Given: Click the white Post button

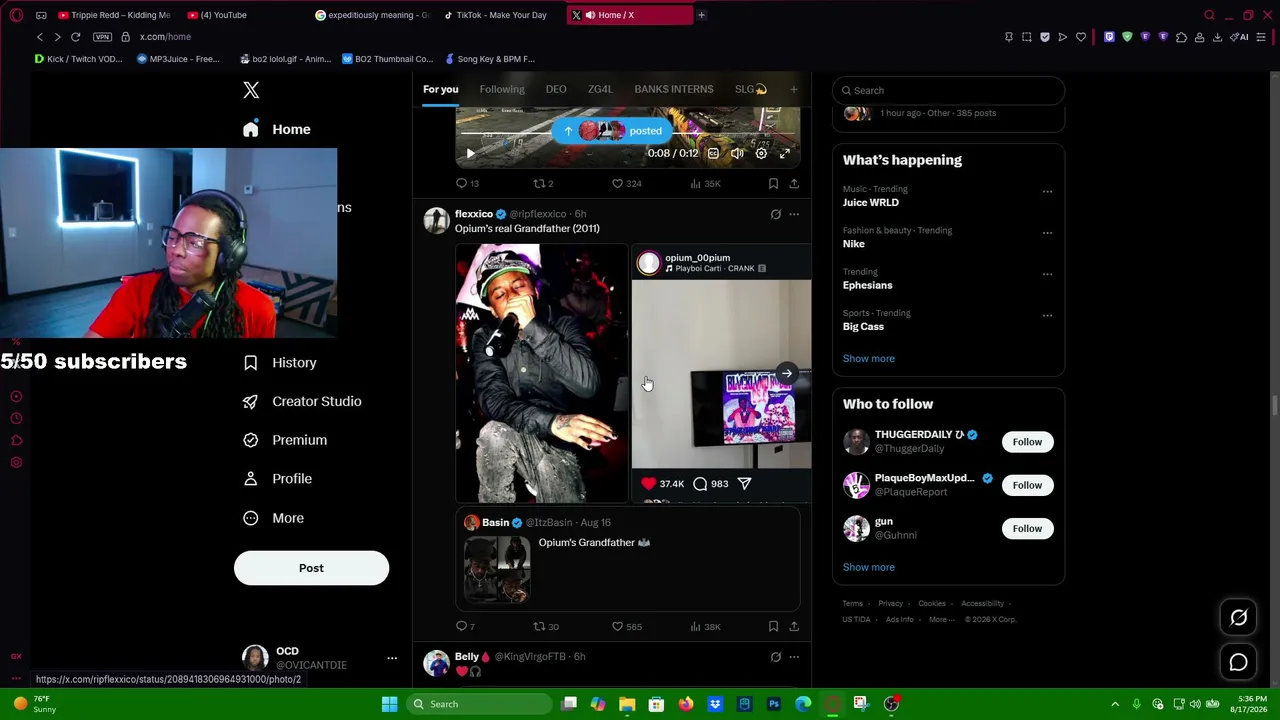Looking at the screenshot, I should [311, 568].
